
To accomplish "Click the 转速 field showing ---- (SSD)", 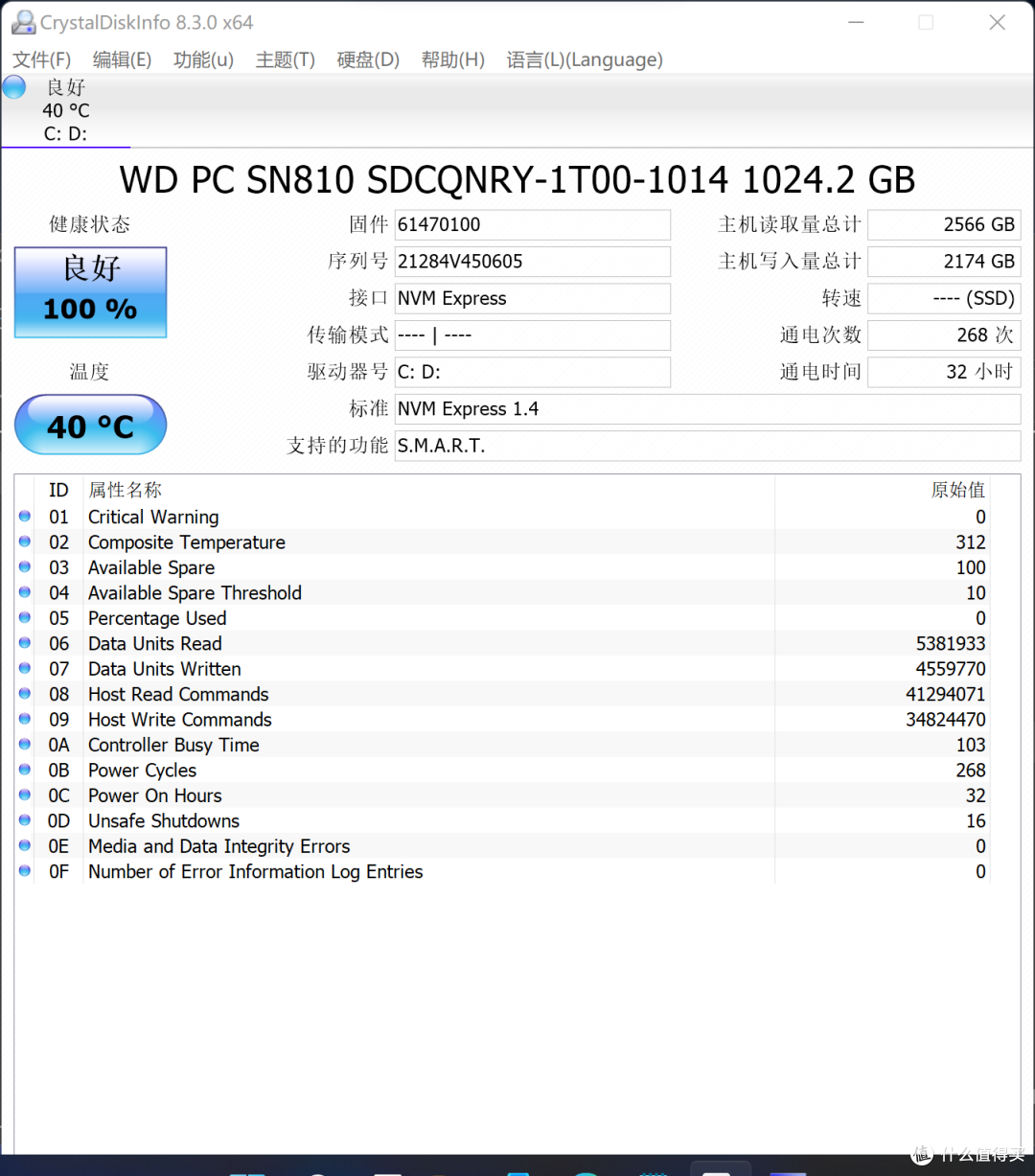I will pyautogui.click(x=944, y=298).
